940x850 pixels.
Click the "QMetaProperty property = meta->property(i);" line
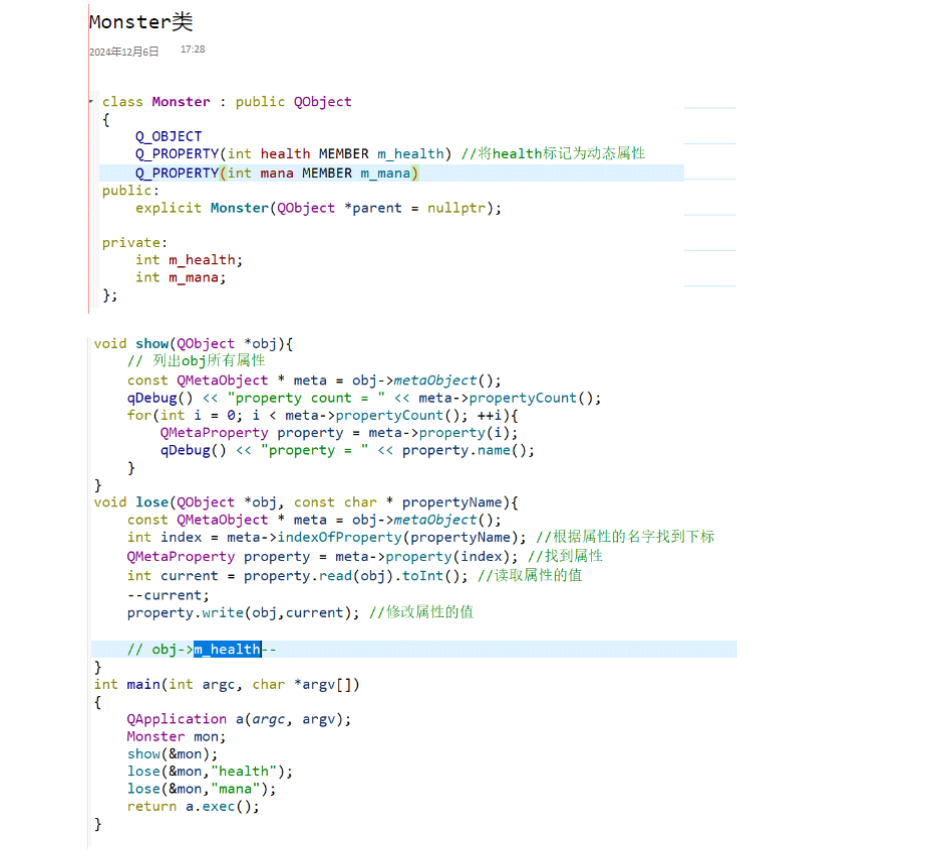pyautogui.click(x=339, y=433)
